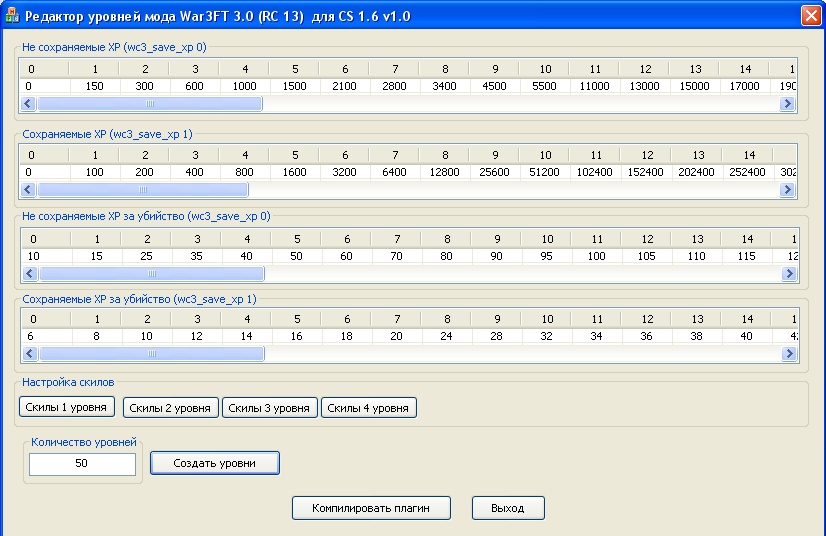The image size is (826, 536).
Task: Select cell with value 102400 in saved XP
Action: pos(595,172)
